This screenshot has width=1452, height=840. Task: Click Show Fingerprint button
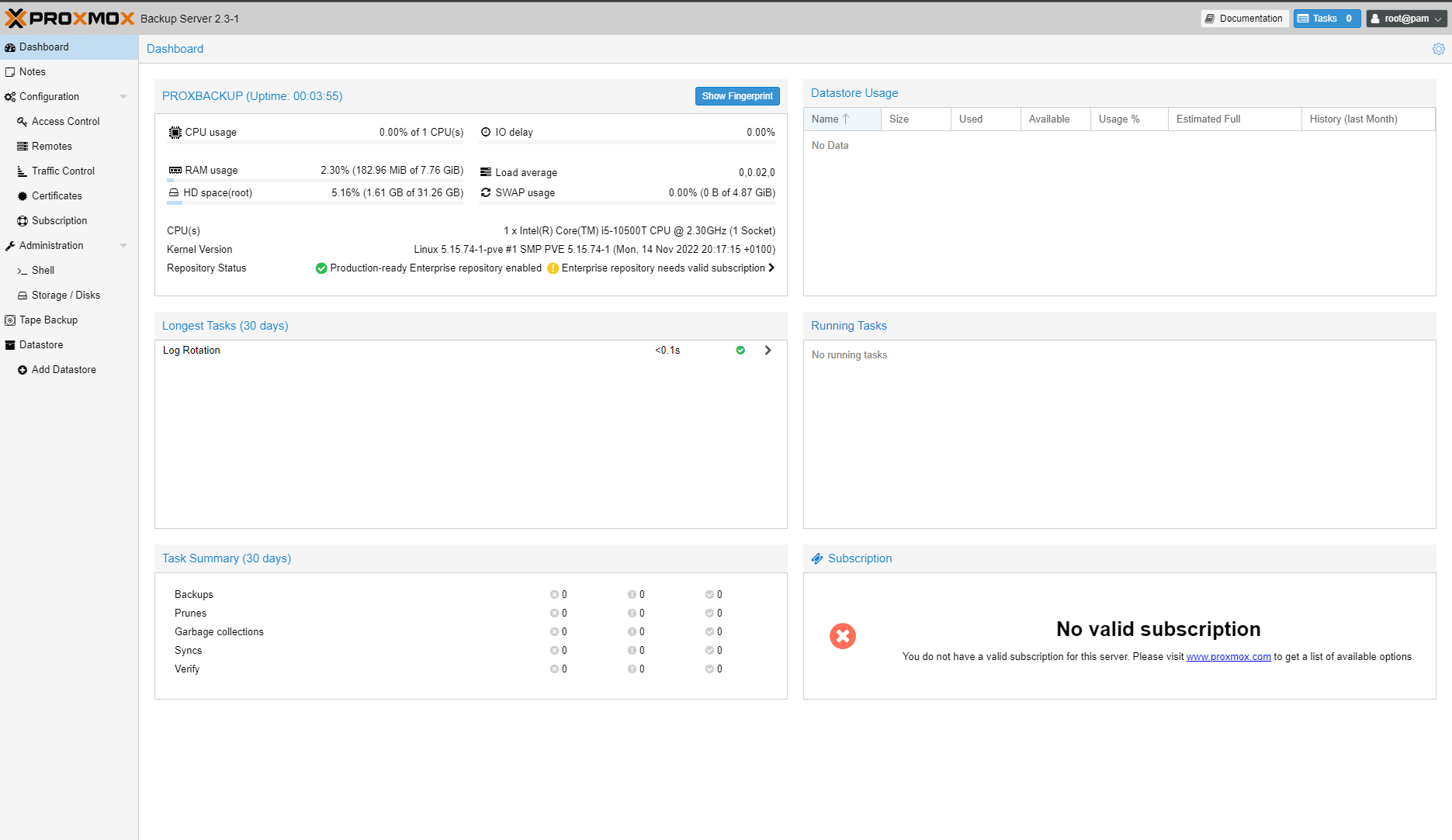click(737, 96)
